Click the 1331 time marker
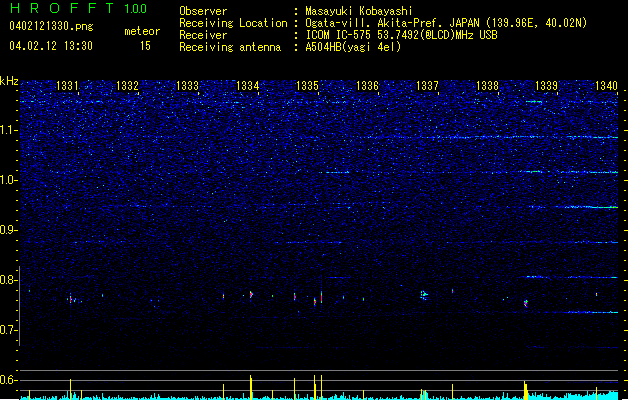 pos(67,86)
